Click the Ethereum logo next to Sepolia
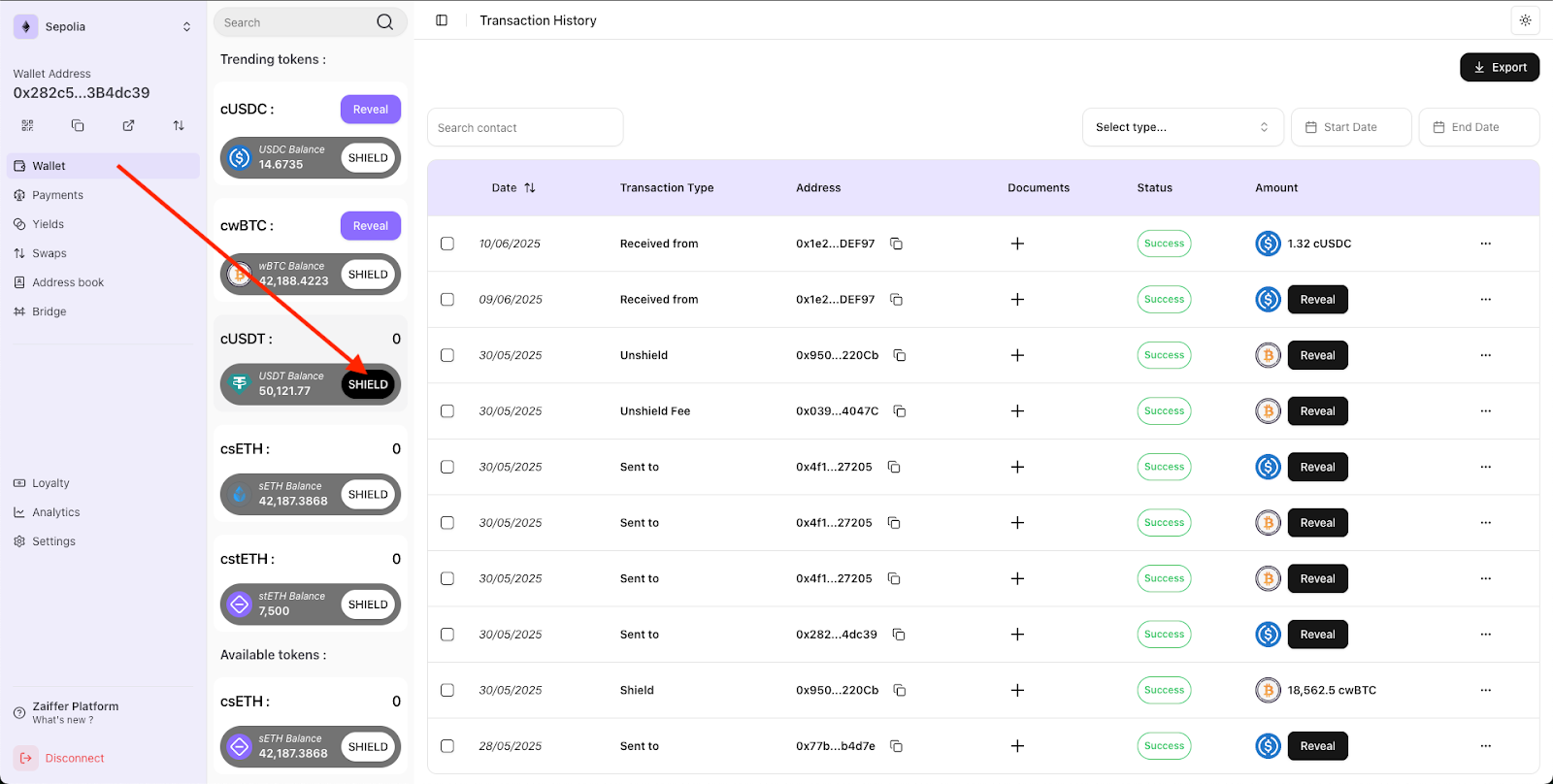 pos(26,26)
